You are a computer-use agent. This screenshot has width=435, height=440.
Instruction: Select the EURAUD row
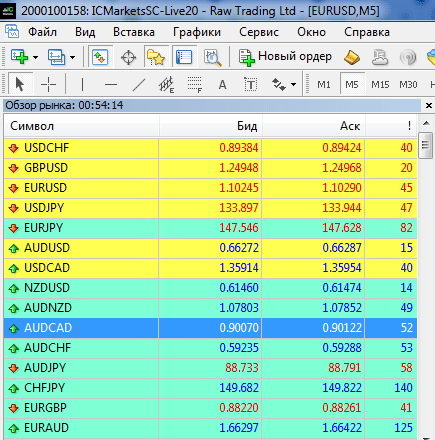tap(210, 428)
